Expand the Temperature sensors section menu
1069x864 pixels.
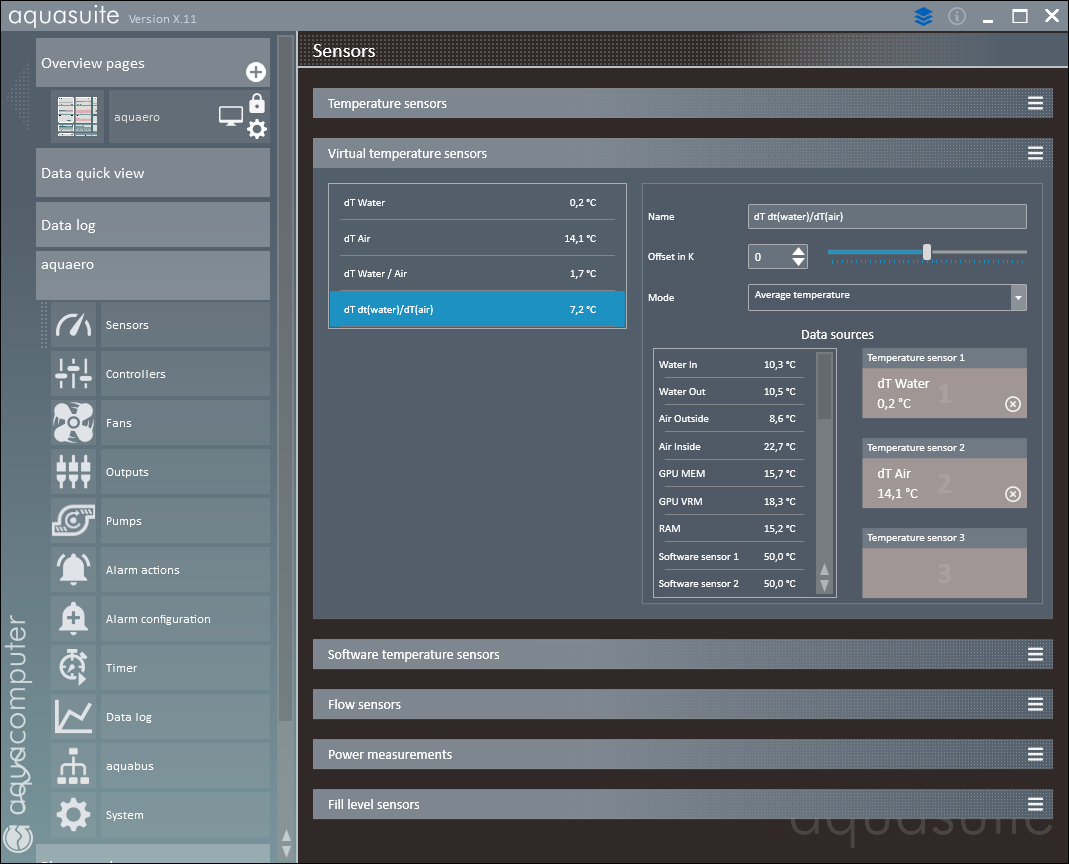(1036, 103)
